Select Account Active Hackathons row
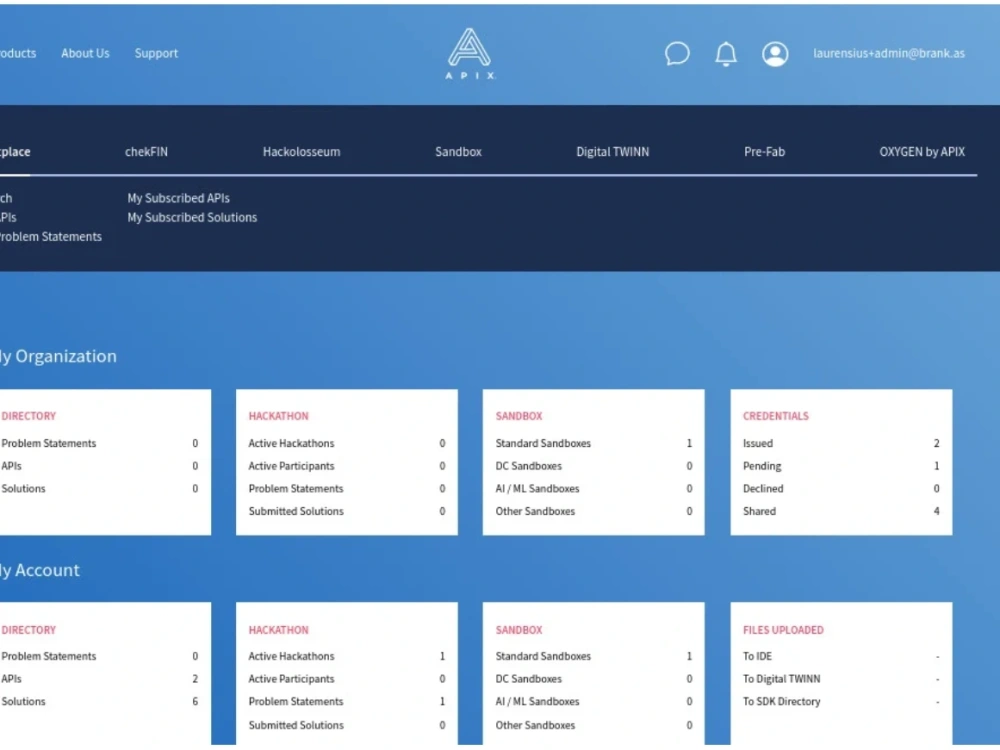Screen dimensions: 1000x750 [347, 656]
